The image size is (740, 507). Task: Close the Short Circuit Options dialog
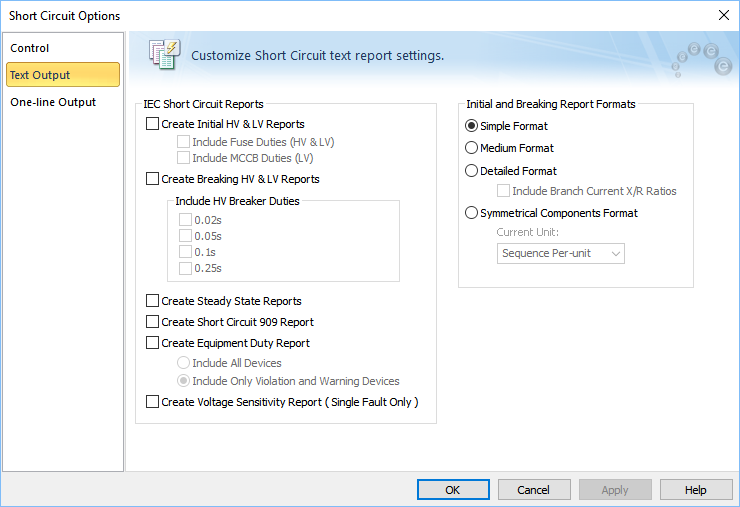(x=723, y=15)
